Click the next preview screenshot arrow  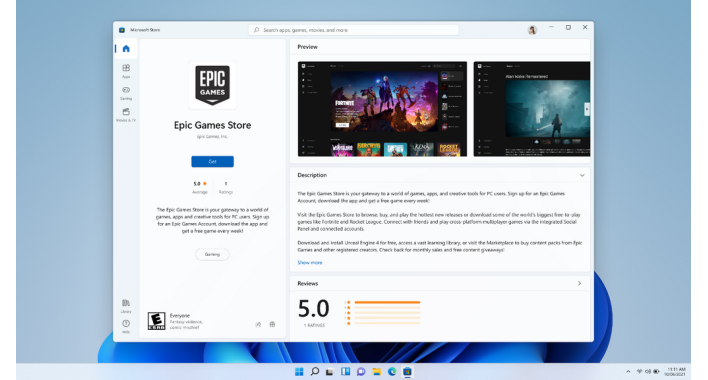click(x=587, y=109)
